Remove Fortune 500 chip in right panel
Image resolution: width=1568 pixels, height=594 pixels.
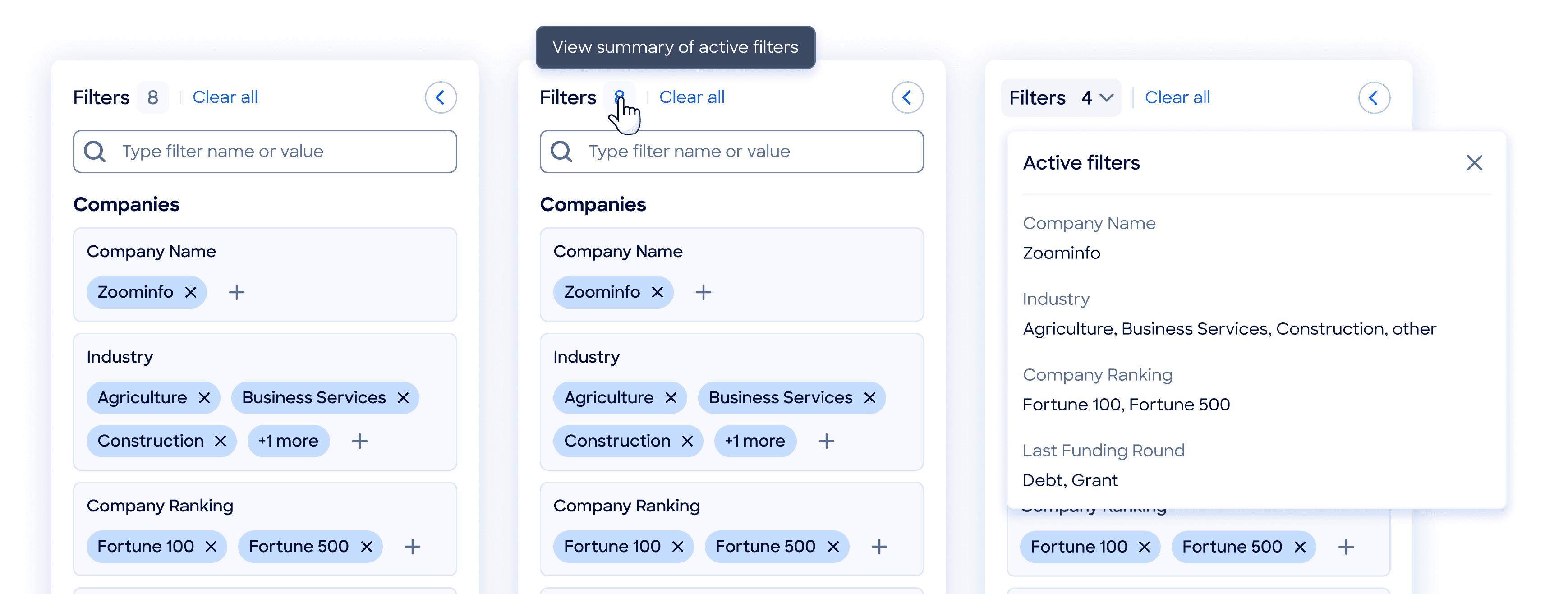point(1300,547)
